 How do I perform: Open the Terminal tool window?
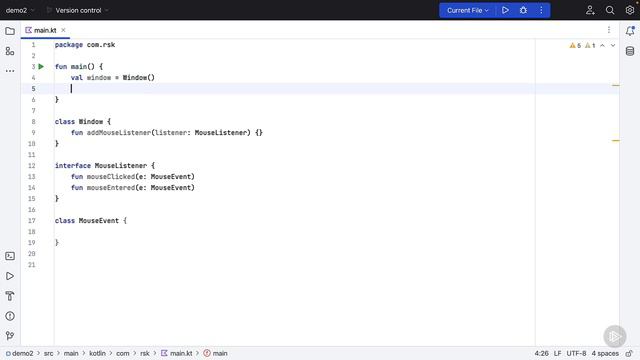(x=10, y=256)
